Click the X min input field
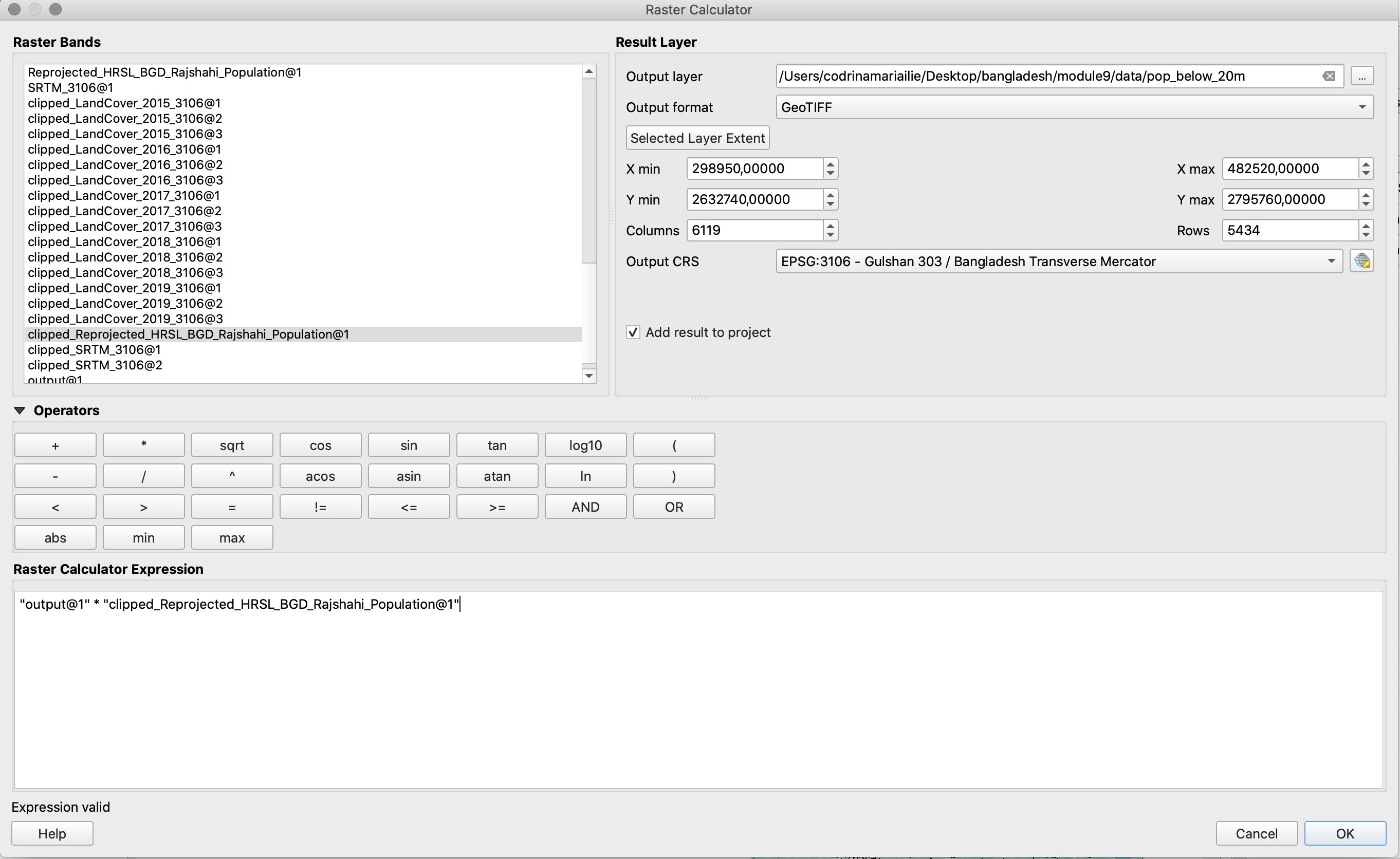The image size is (1400, 859). coord(754,168)
